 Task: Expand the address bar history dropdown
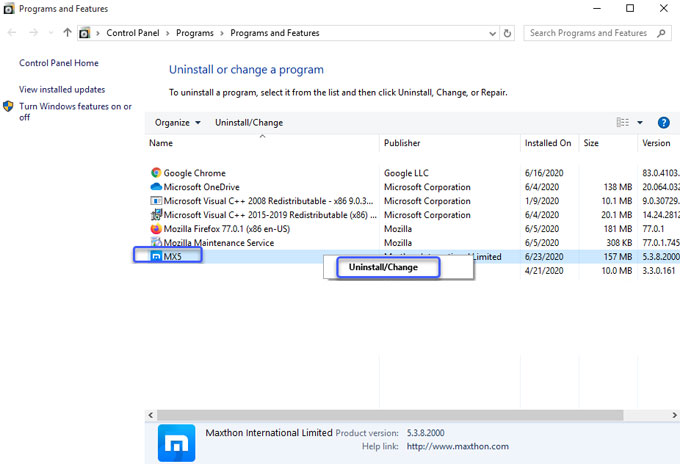point(492,33)
